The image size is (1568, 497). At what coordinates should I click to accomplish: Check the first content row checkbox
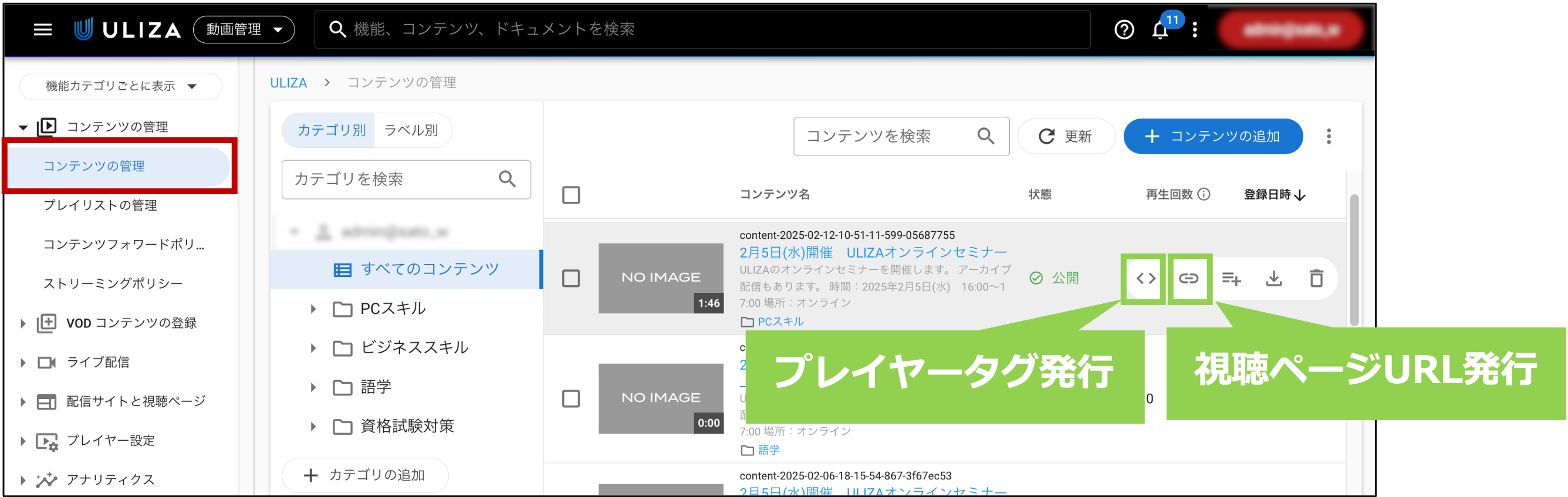pos(570,278)
